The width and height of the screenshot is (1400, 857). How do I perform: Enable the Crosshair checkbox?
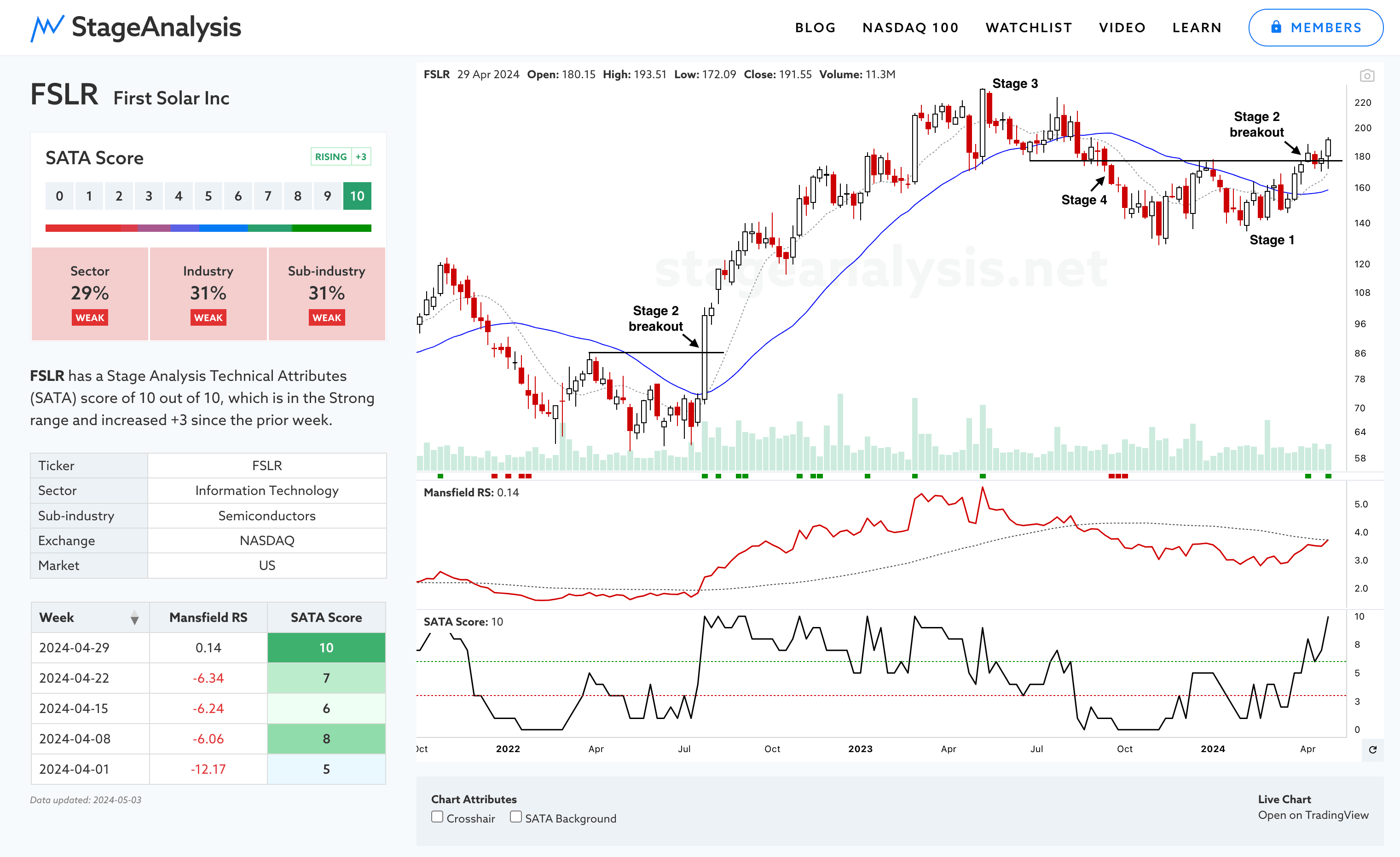point(437,817)
